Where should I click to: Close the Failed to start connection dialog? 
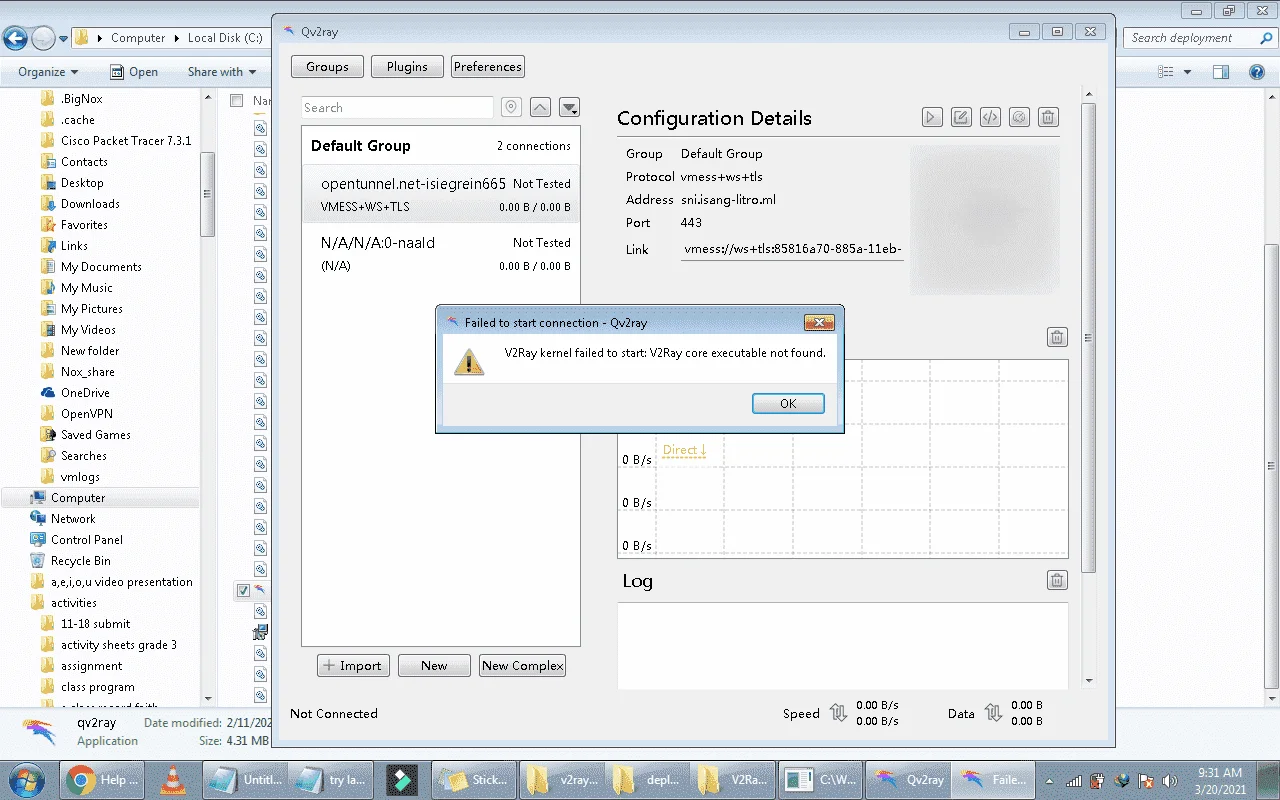tap(819, 322)
